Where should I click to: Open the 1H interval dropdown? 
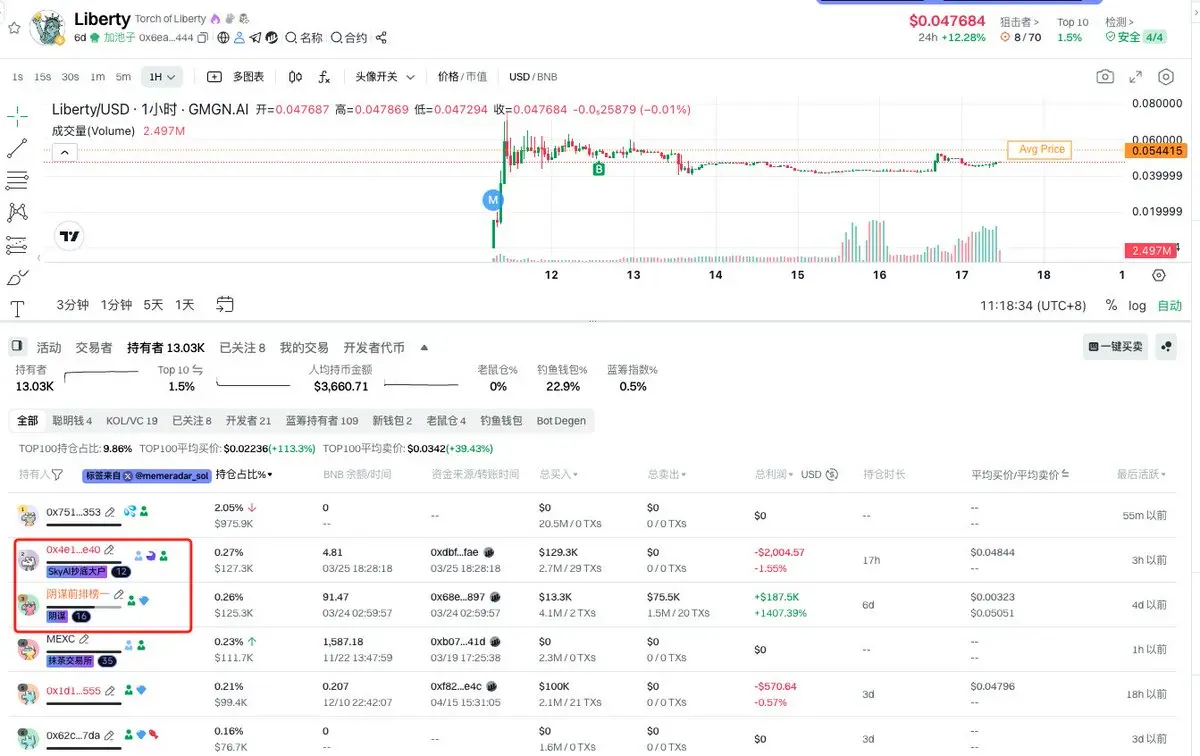[x=162, y=77]
